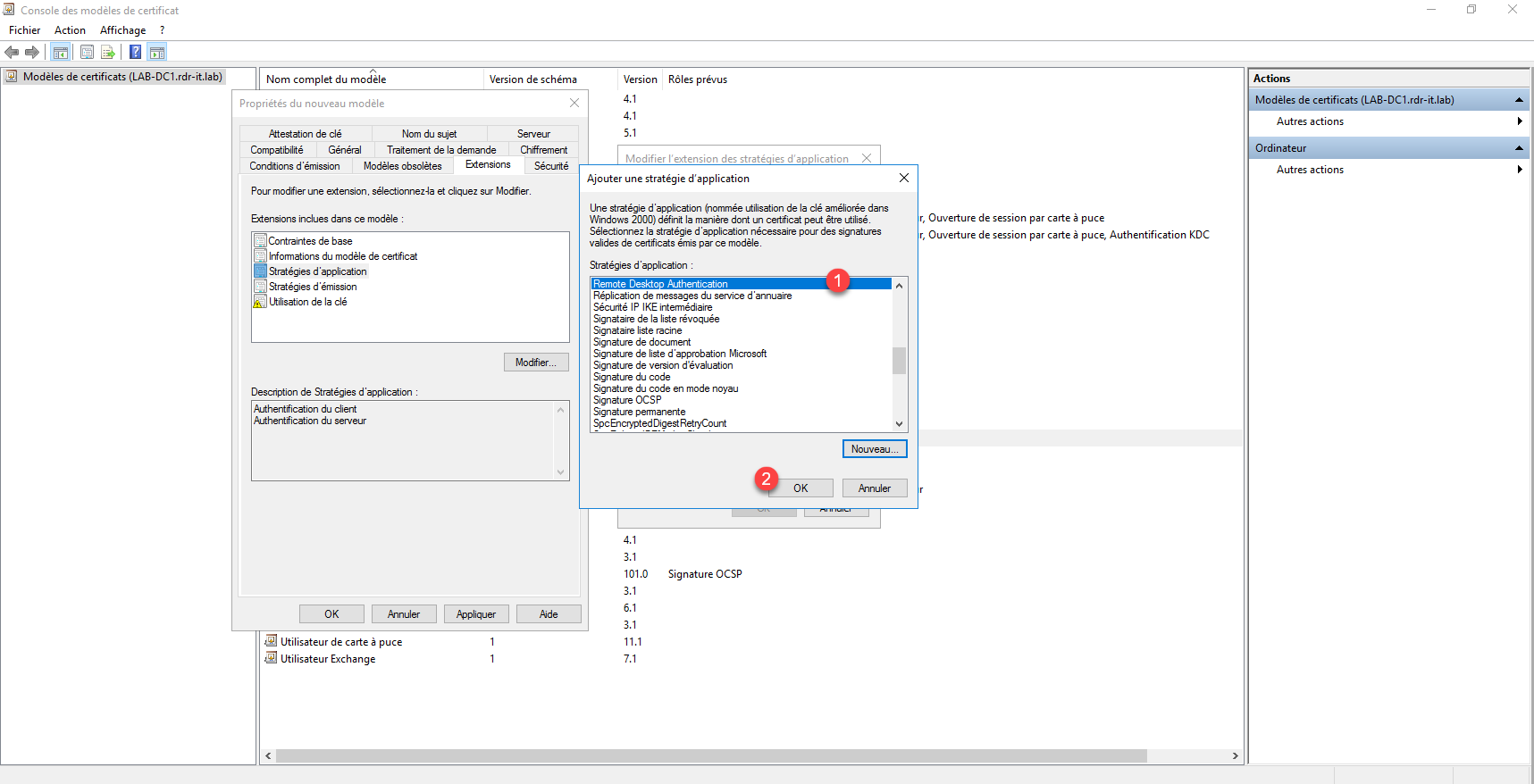Select Remote Desktop Authentication list entry
This screenshot has height=784, width=1534.
[660, 284]
